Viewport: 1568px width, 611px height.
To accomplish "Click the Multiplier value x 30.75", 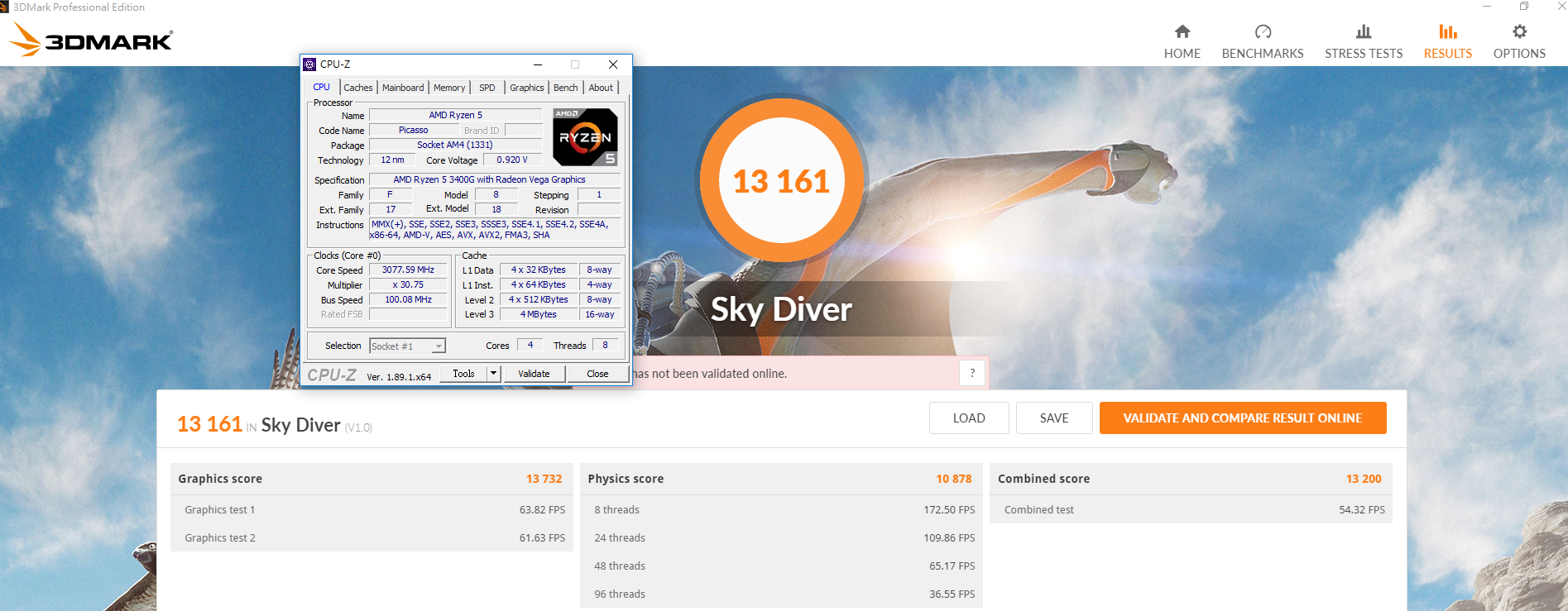I will point(408,284).
